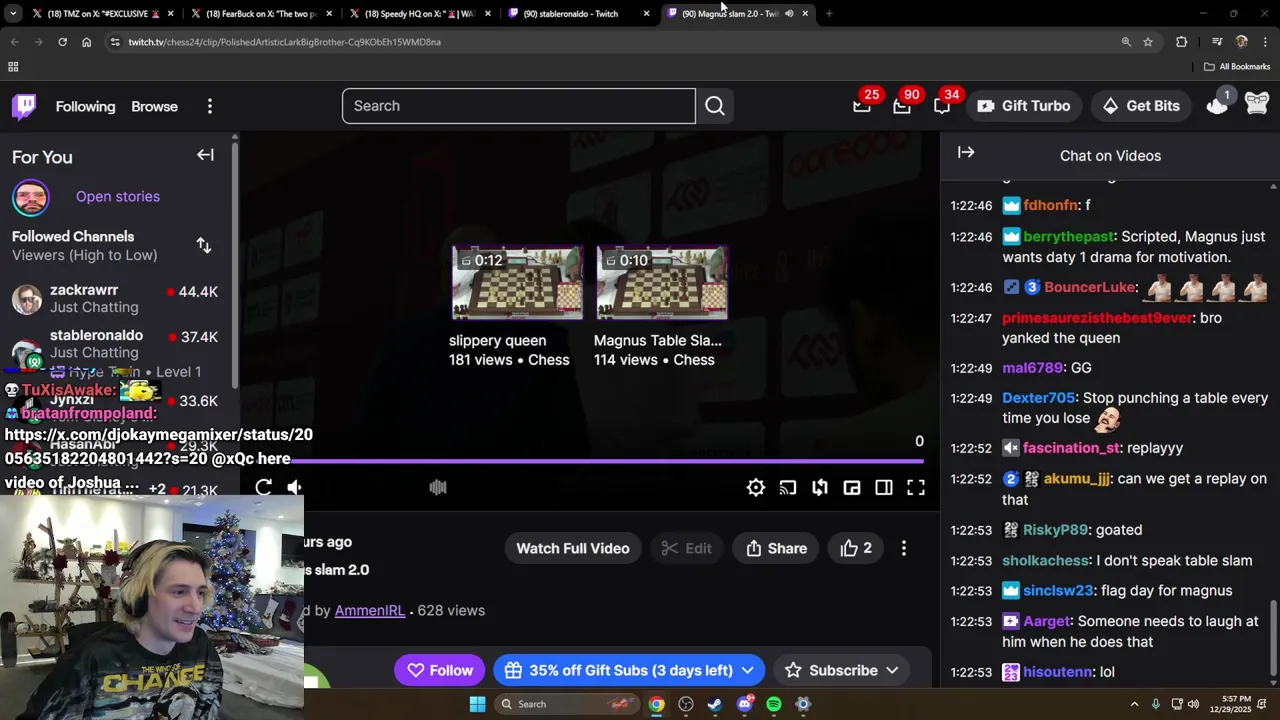Open stories avatar in For You
Screen dimensions: 1280x720
point(31,197)
